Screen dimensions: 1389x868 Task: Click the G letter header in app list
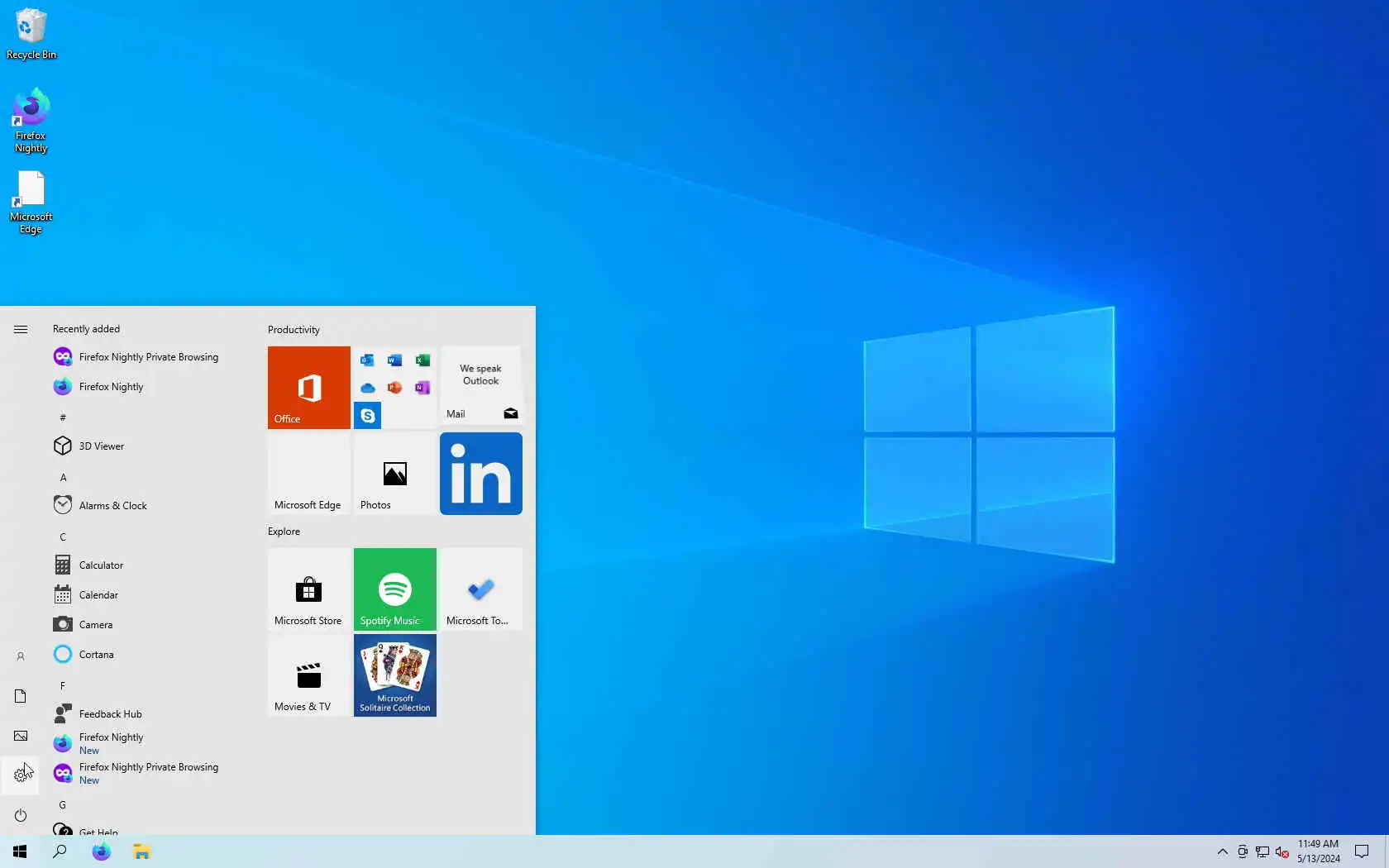[x=63, y=804]
